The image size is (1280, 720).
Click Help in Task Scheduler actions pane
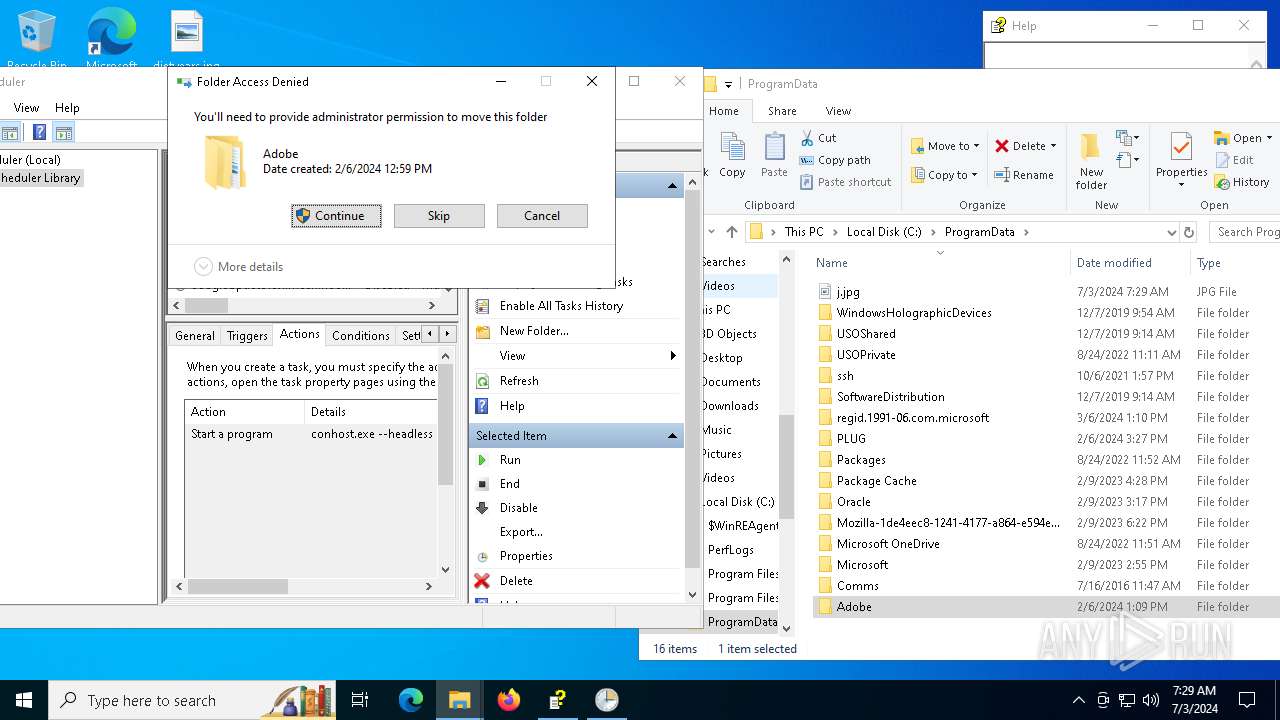click(x=512, y=406)
